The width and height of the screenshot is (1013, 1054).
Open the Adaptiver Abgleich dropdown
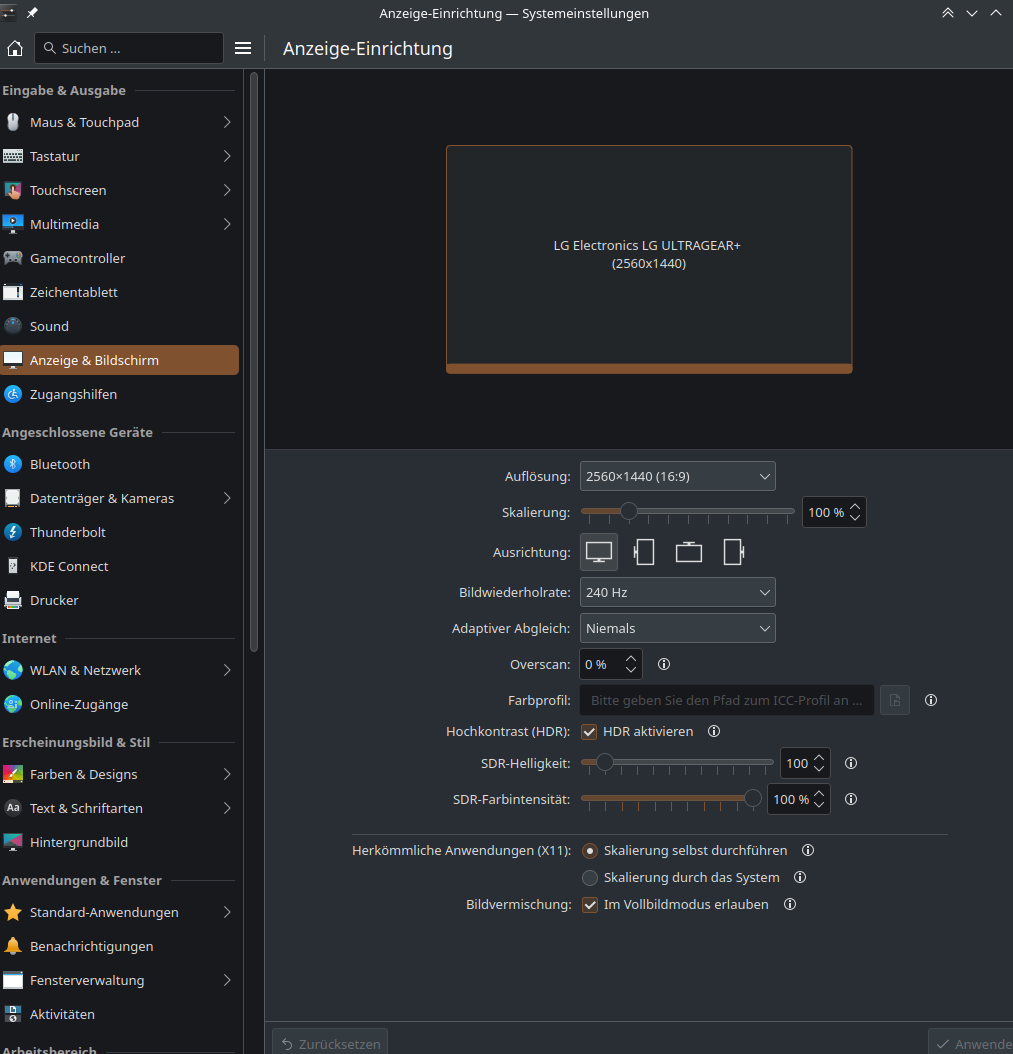point(678,629)
